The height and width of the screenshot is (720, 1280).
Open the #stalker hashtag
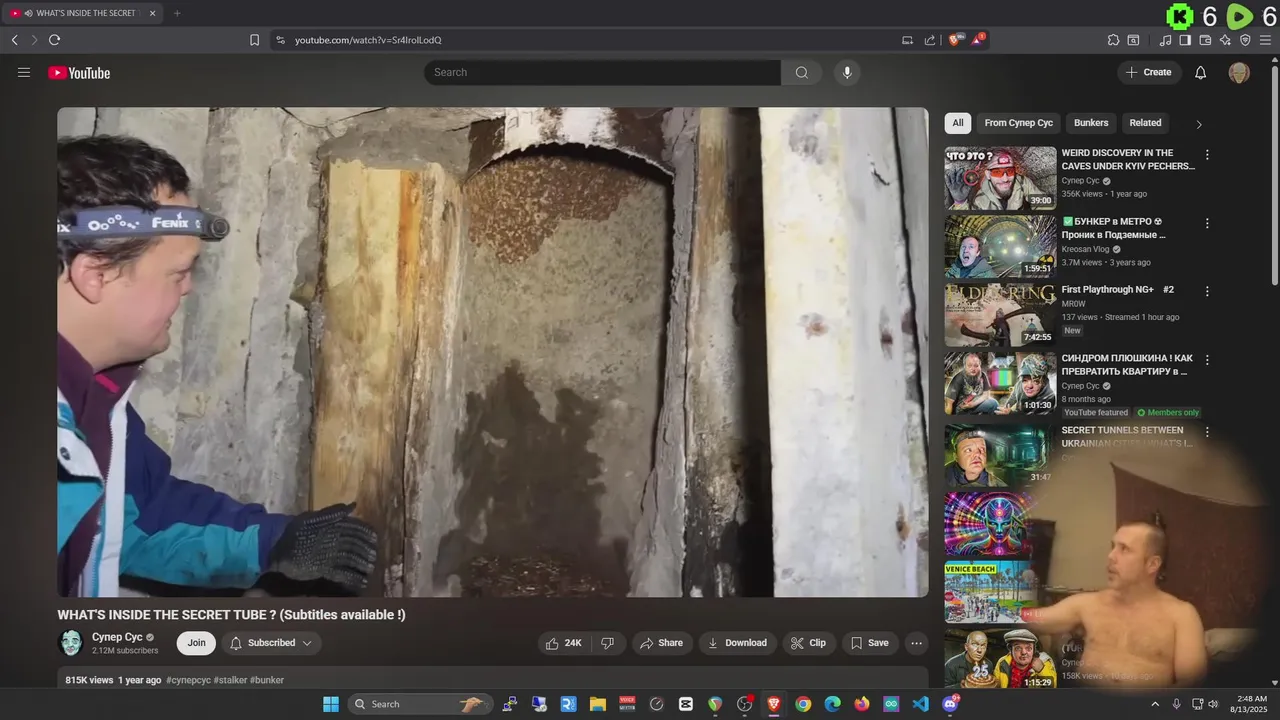pyautogui.click(x=230, y=680)
